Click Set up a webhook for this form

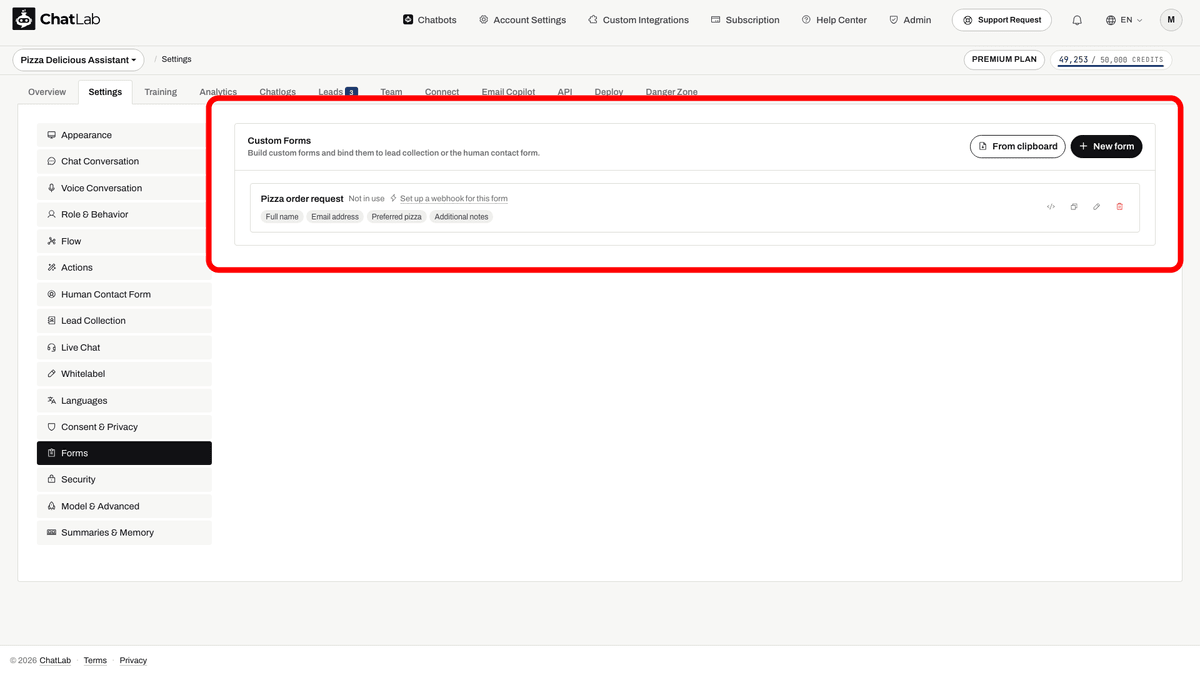pos(454,199)
